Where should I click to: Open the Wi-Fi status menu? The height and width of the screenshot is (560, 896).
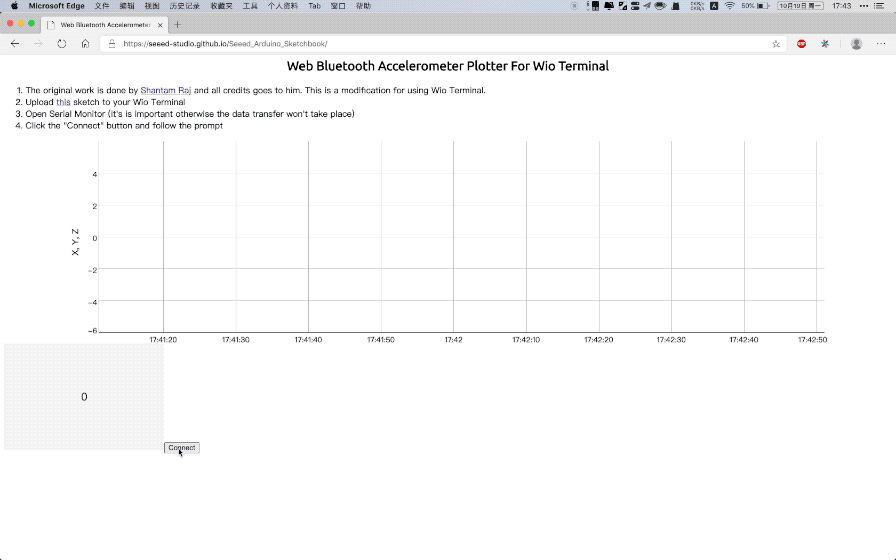(730, 6)
